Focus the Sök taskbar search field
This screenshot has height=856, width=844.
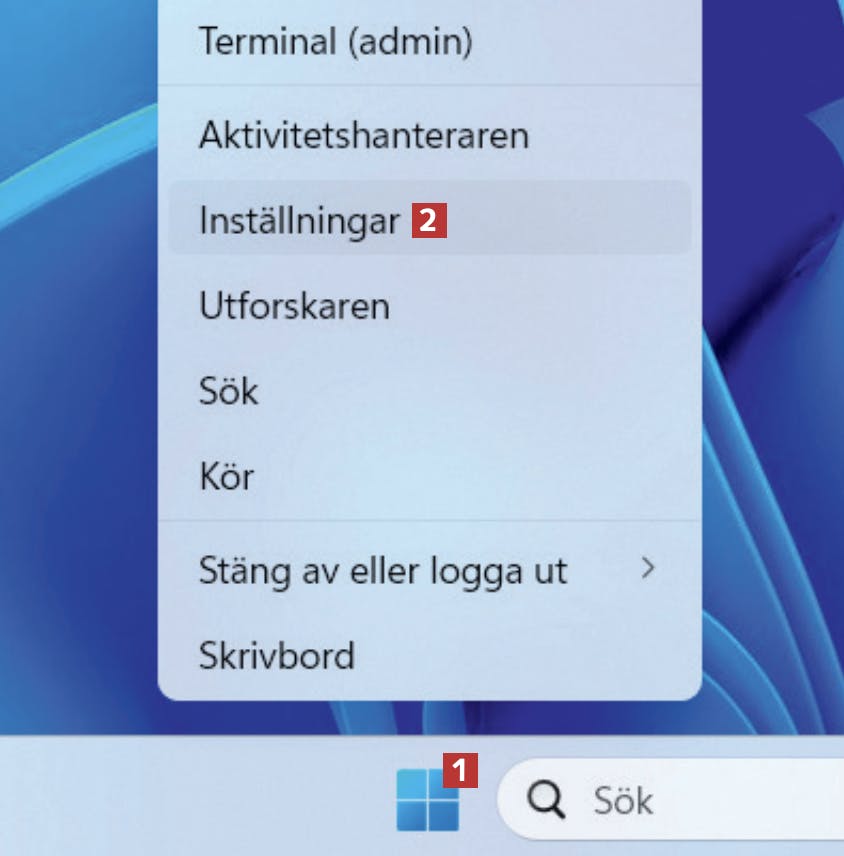click(x=670, y=799)
